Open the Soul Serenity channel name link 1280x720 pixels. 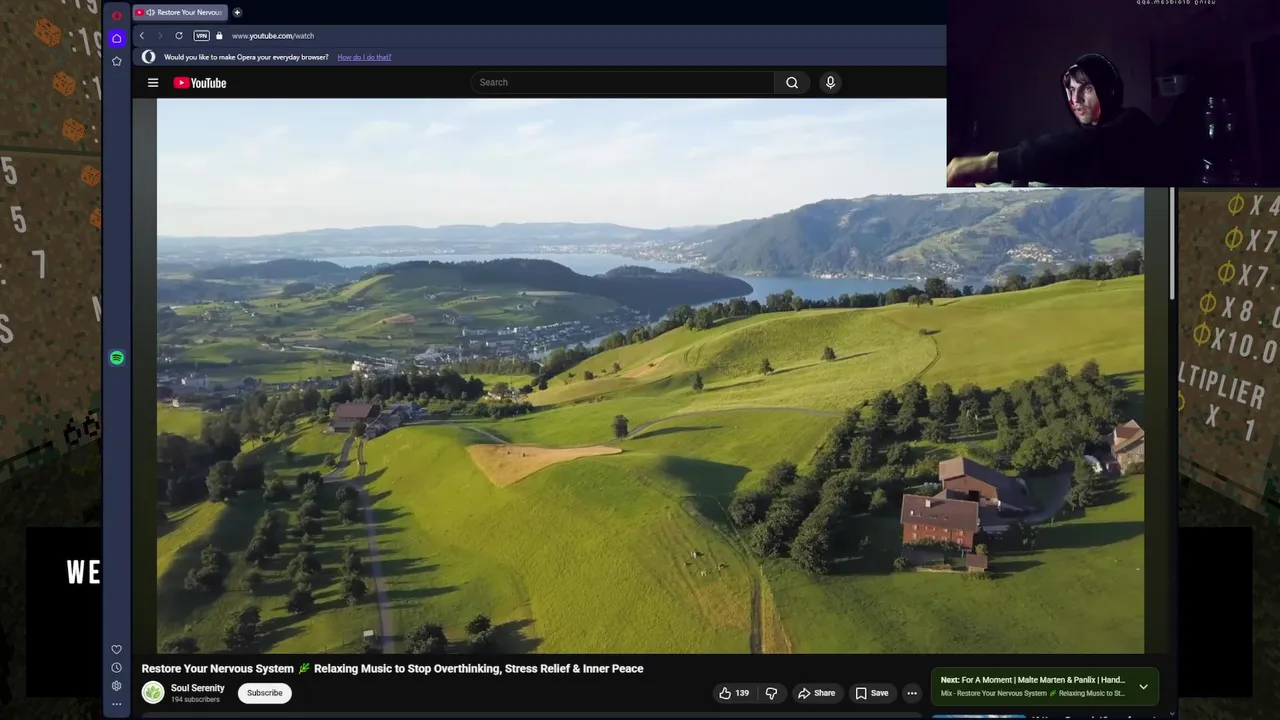coord(198,688)
